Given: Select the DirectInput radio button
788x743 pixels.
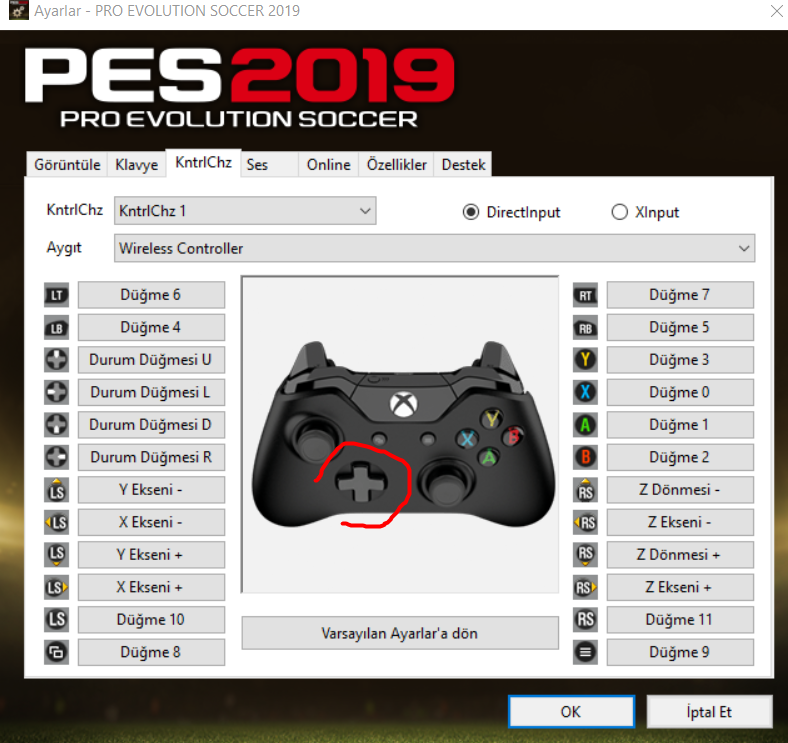Looking at the screenshot, I should tap(471, 212).
